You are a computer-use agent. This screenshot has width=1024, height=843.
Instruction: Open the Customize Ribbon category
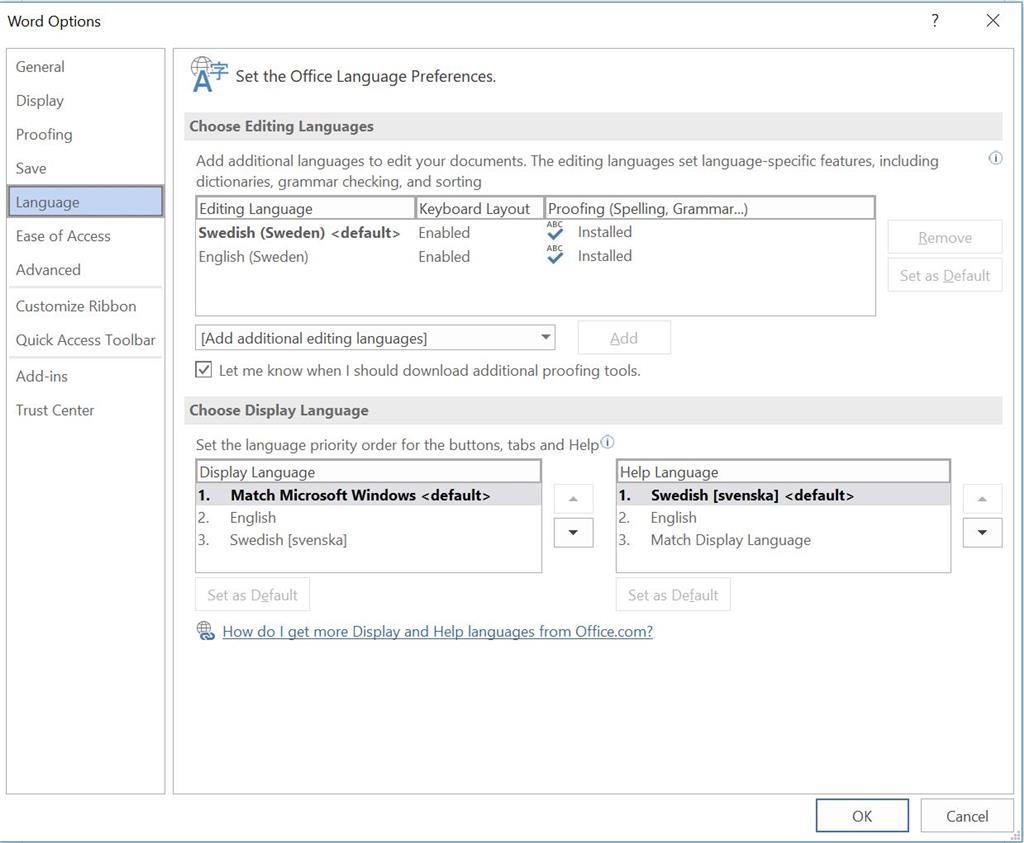tap(86, 306)
